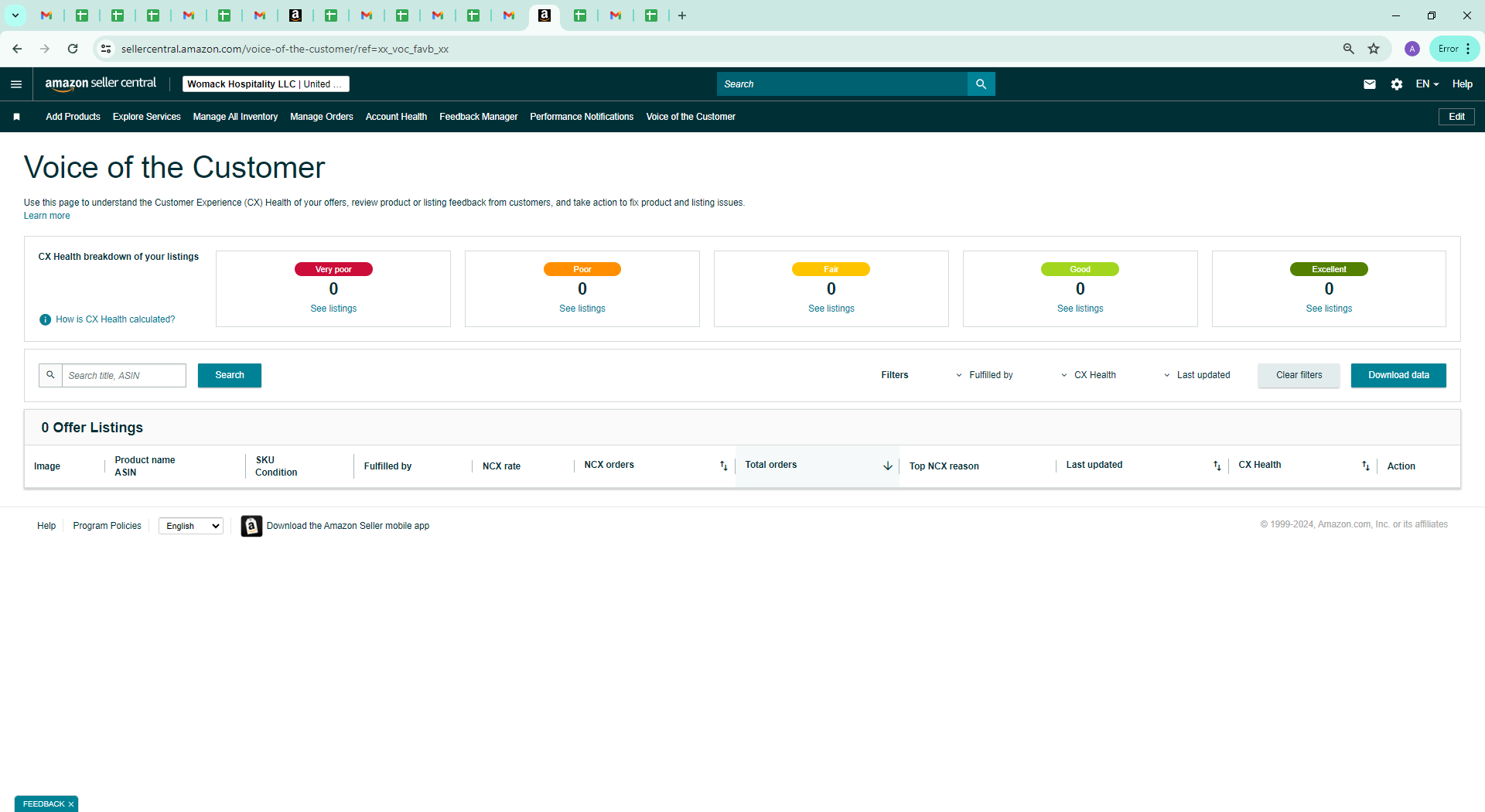
Task: Close the FEEDBACK tab with the x
Action: pyautogui.click(x=71, y=804)
